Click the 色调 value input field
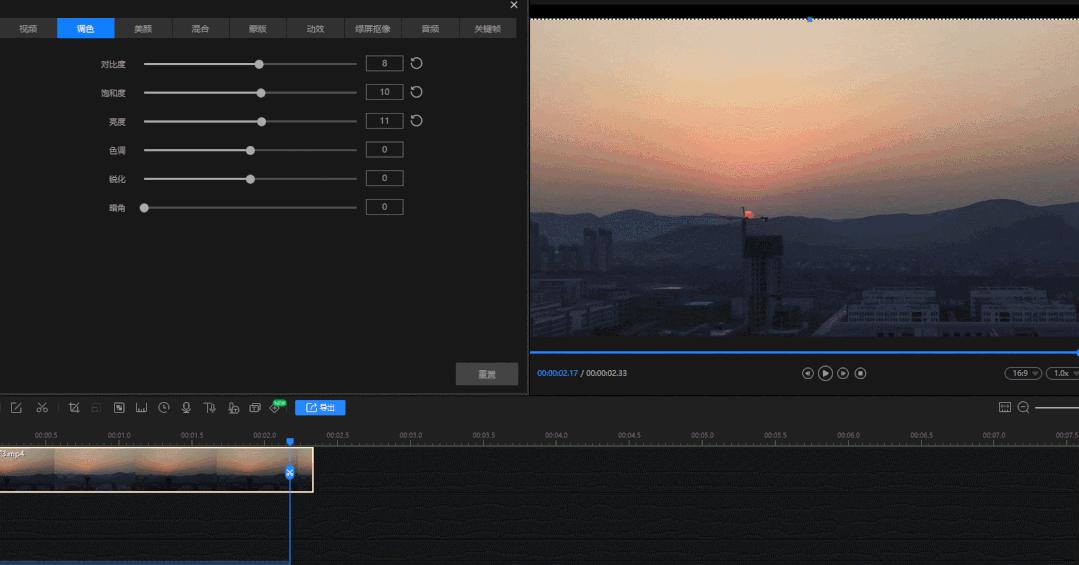This screenshot has width=1079, height=565. tap(384, 150)
